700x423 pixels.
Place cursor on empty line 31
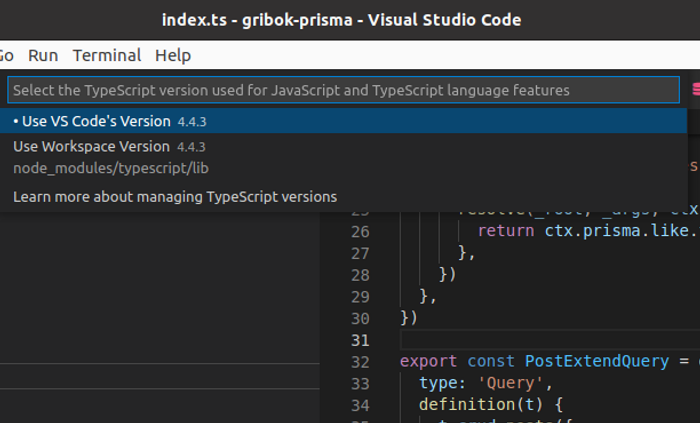point(549,340)
